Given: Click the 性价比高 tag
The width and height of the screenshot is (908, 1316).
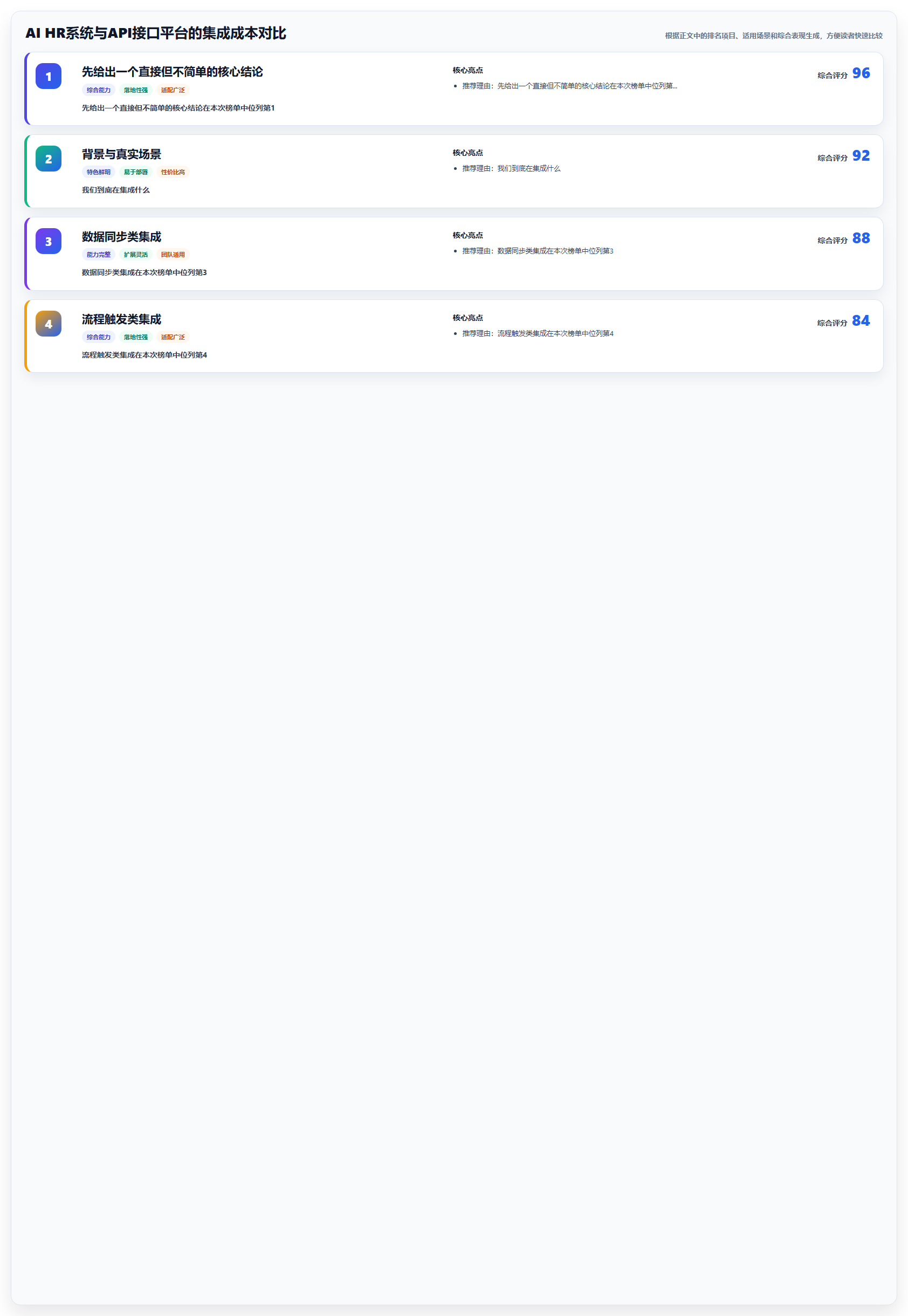Looking at the screenshot, I should 173,173.
